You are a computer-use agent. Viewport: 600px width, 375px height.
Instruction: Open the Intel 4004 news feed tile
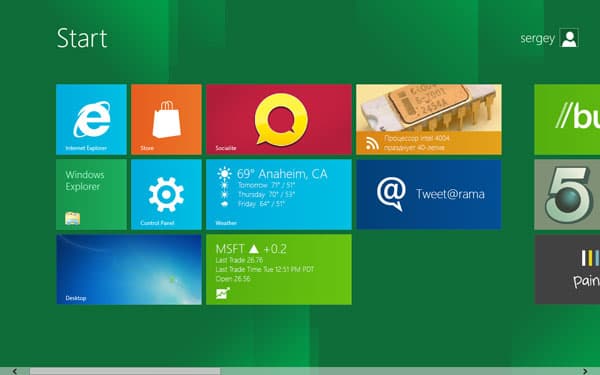tap(429, 119)
